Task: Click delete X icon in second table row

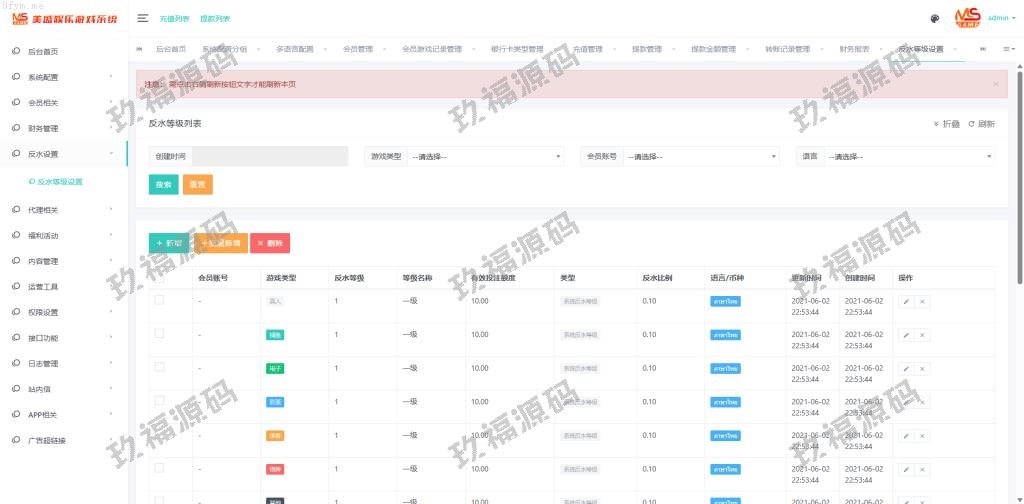Action: tap(922, 335)
